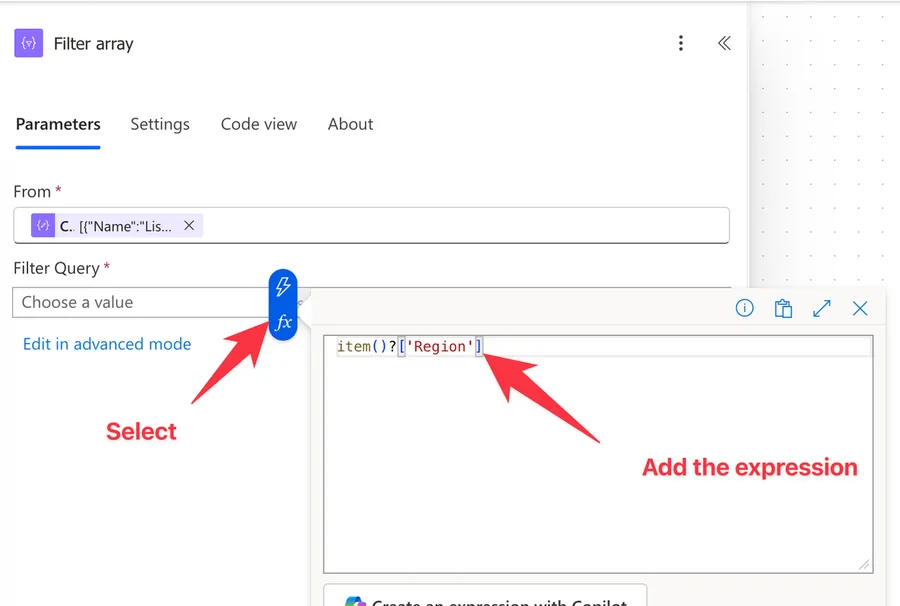Close the expression editor popup

click(x=860, y=308)
